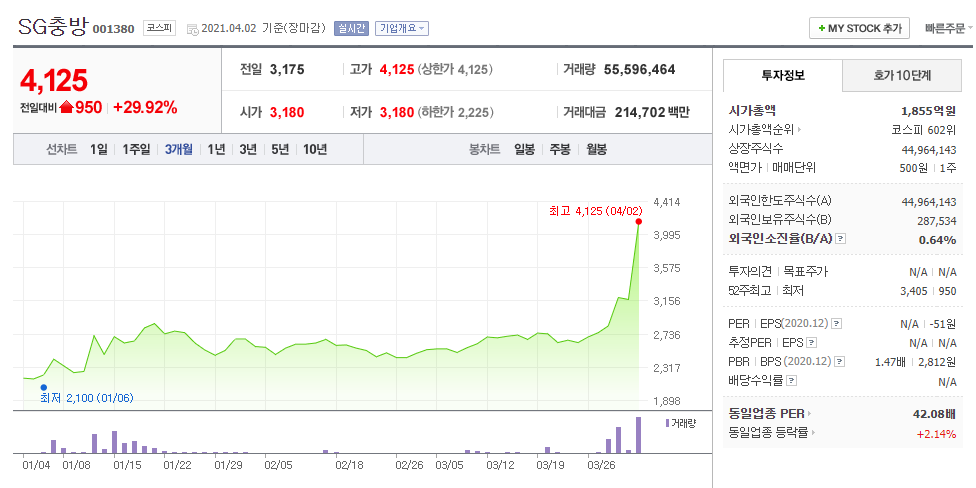Click the 1.47배 PBR value
This screenshot has height=488, width=976.
coord(890,362)
